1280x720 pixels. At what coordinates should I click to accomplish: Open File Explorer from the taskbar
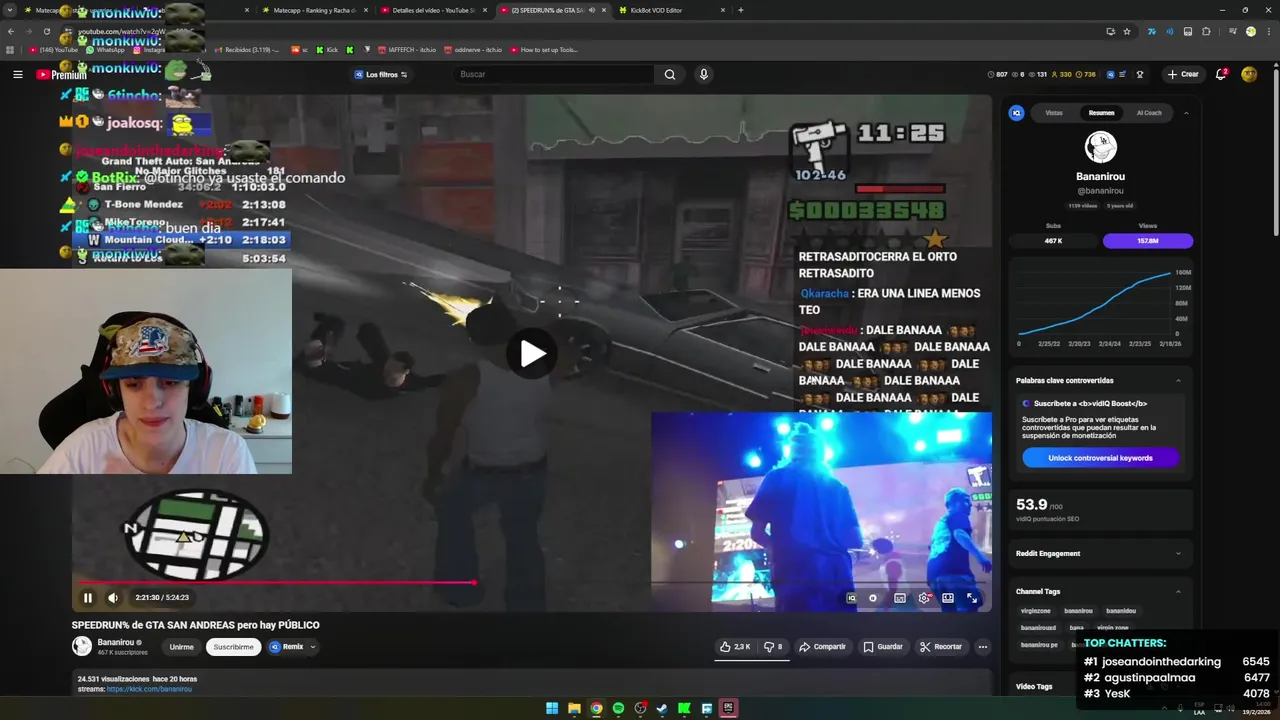pos(574,708)
